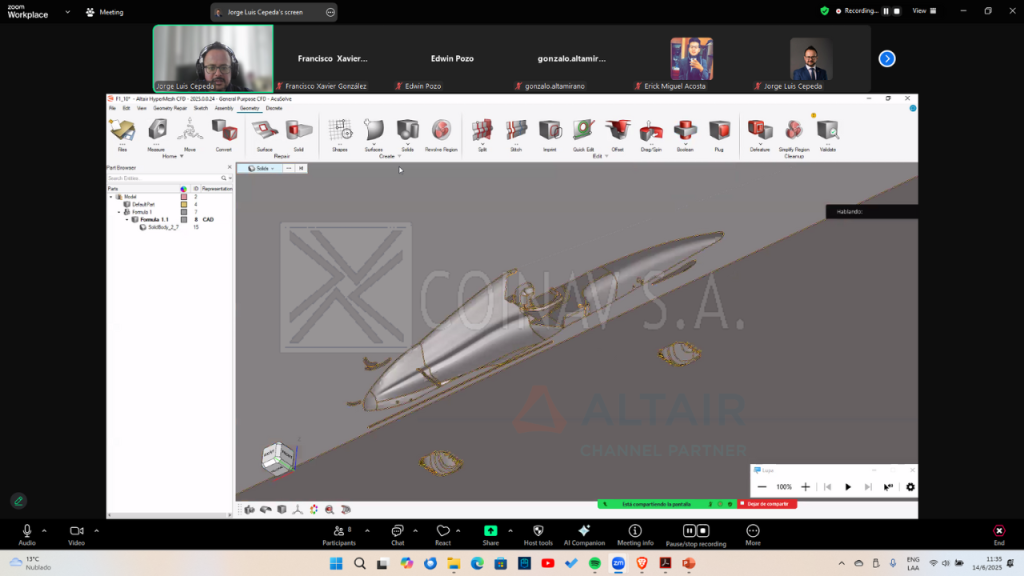Select the Split tool in the ribbon
1024x576 pixels.
(482, 131)
